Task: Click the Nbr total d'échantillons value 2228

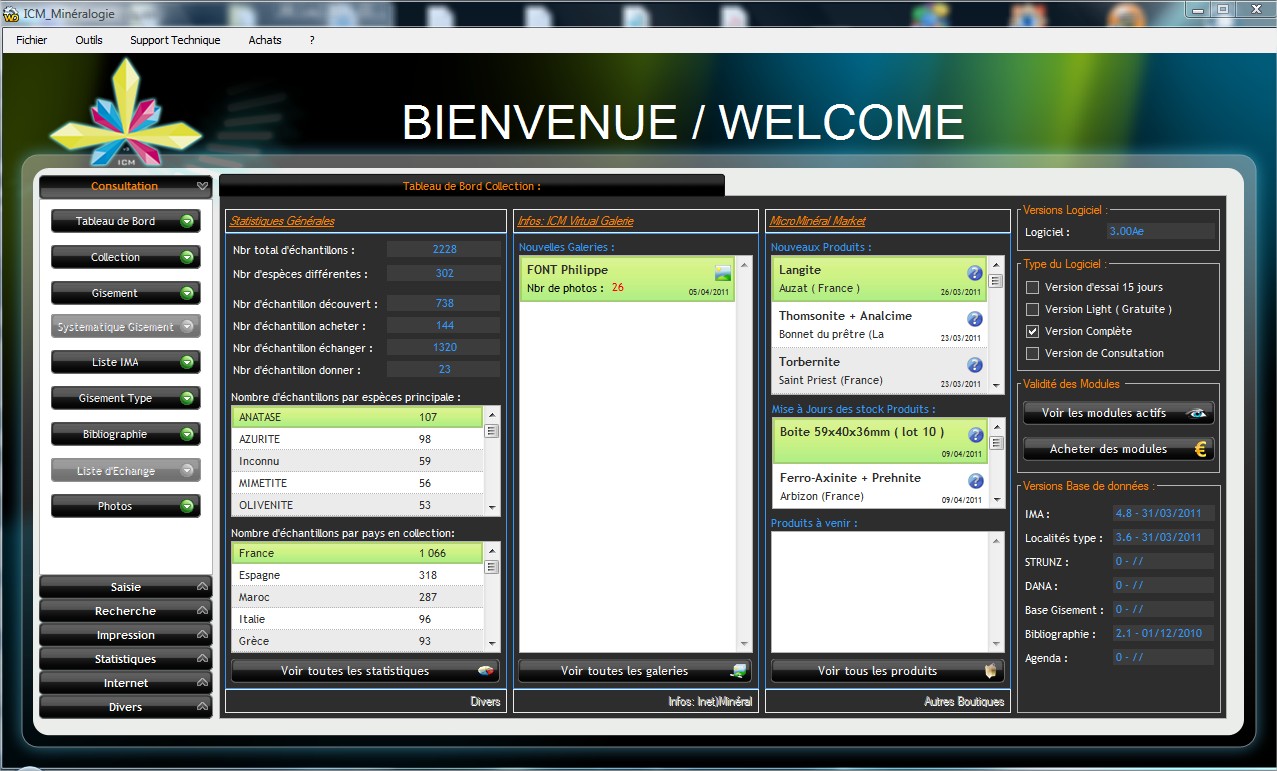Action: (x=444, y=249)
